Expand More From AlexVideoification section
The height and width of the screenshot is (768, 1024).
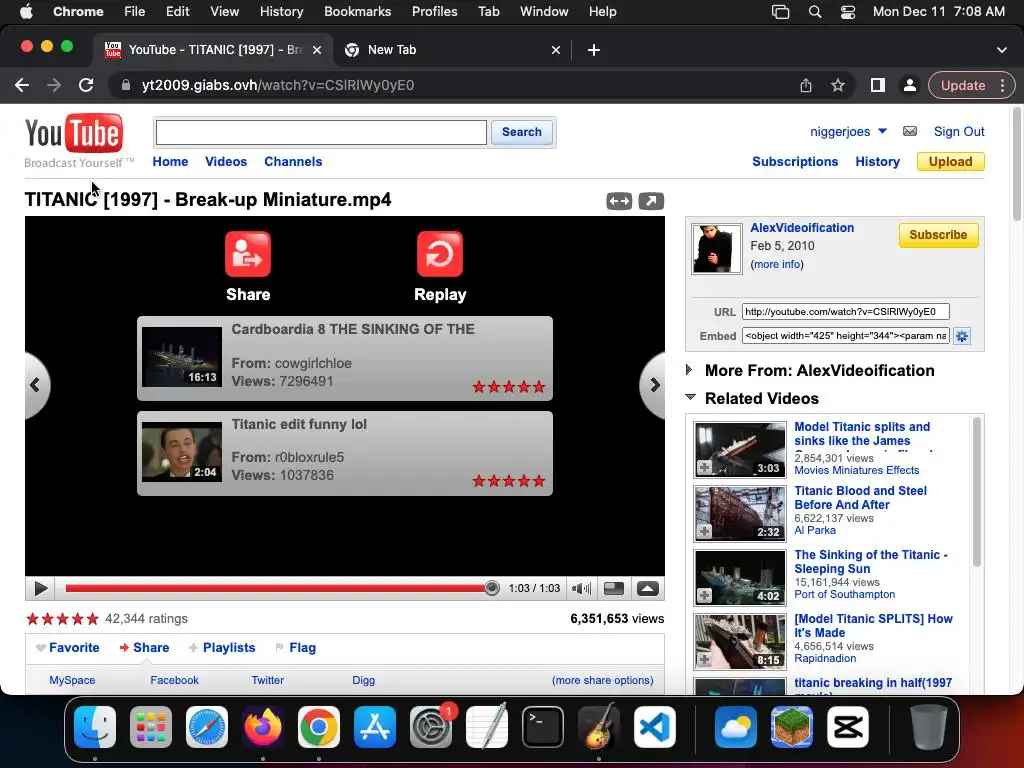pos(689,370)
